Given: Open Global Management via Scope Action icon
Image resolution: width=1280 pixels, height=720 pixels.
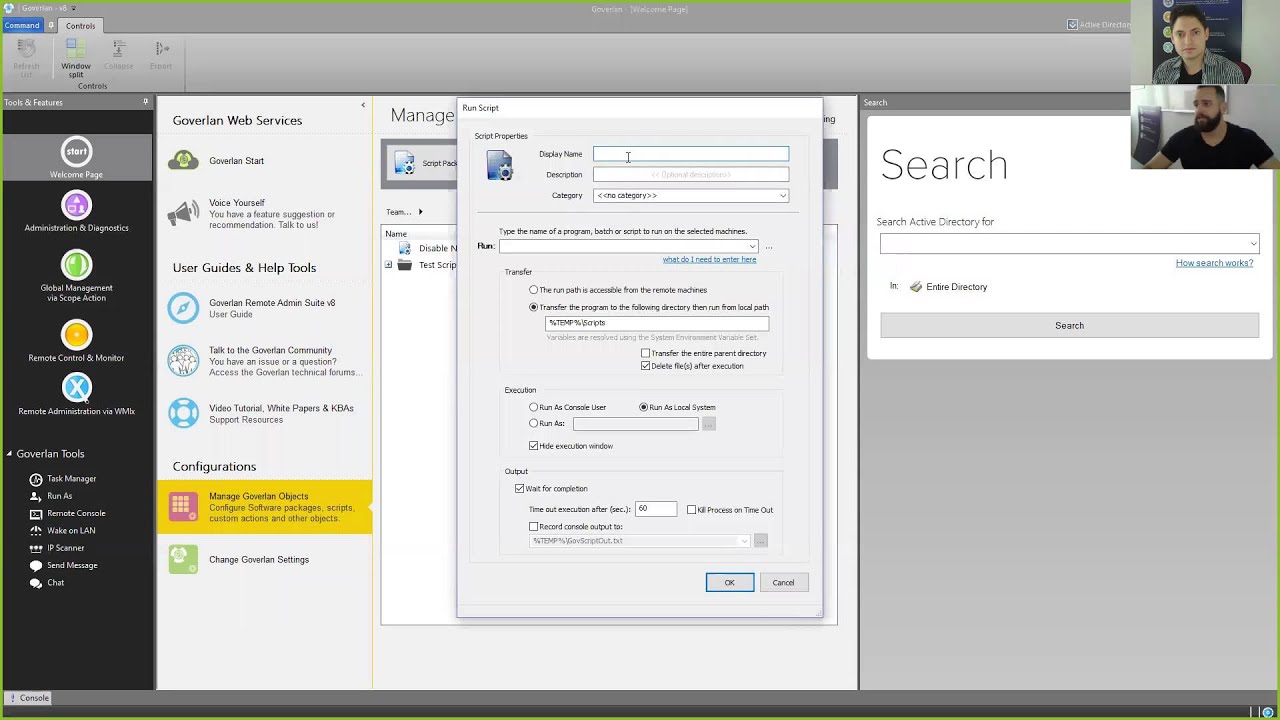Looking at the screenshot, I should click(x=76, y=265).
